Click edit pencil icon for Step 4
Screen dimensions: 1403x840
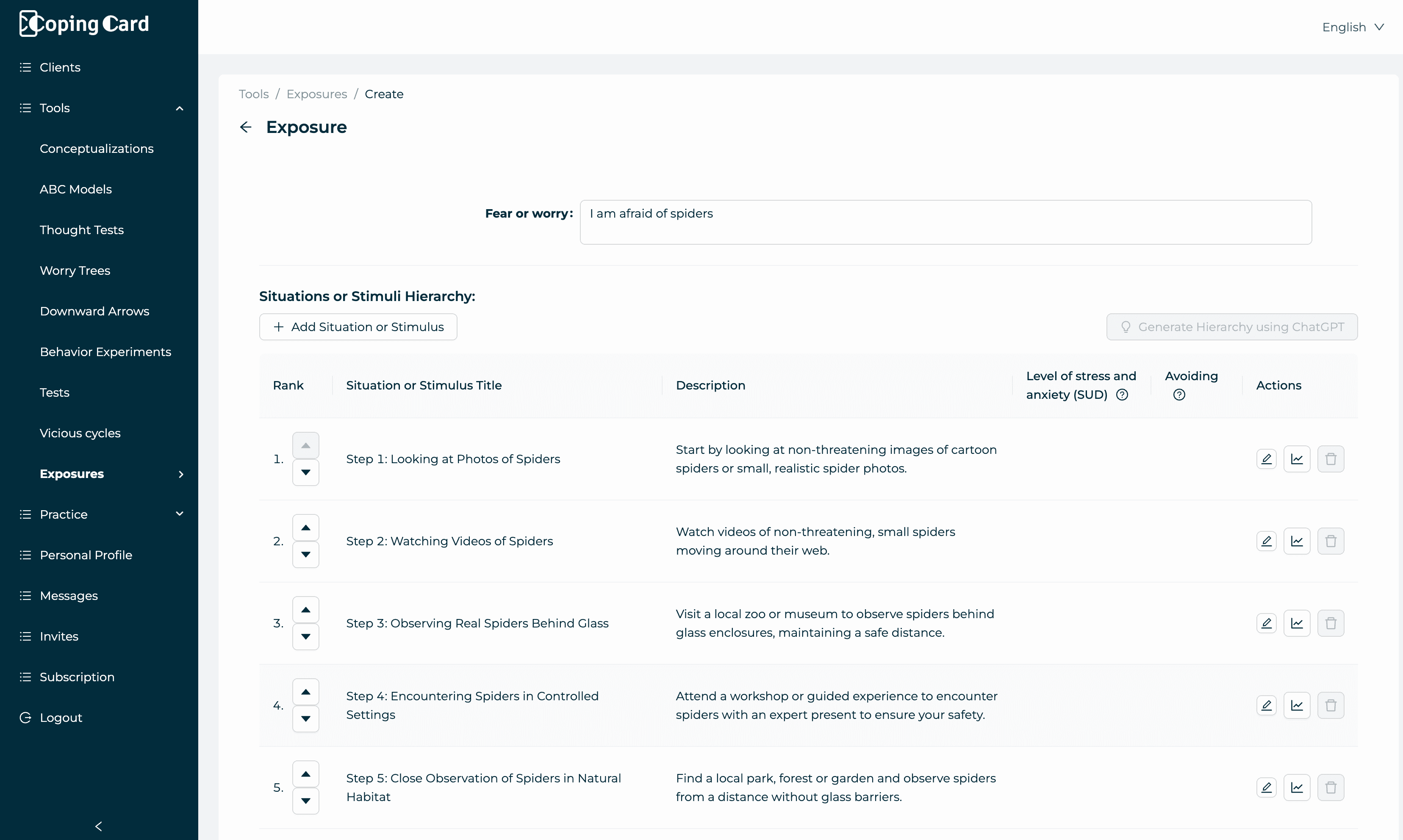[1266, 705]
